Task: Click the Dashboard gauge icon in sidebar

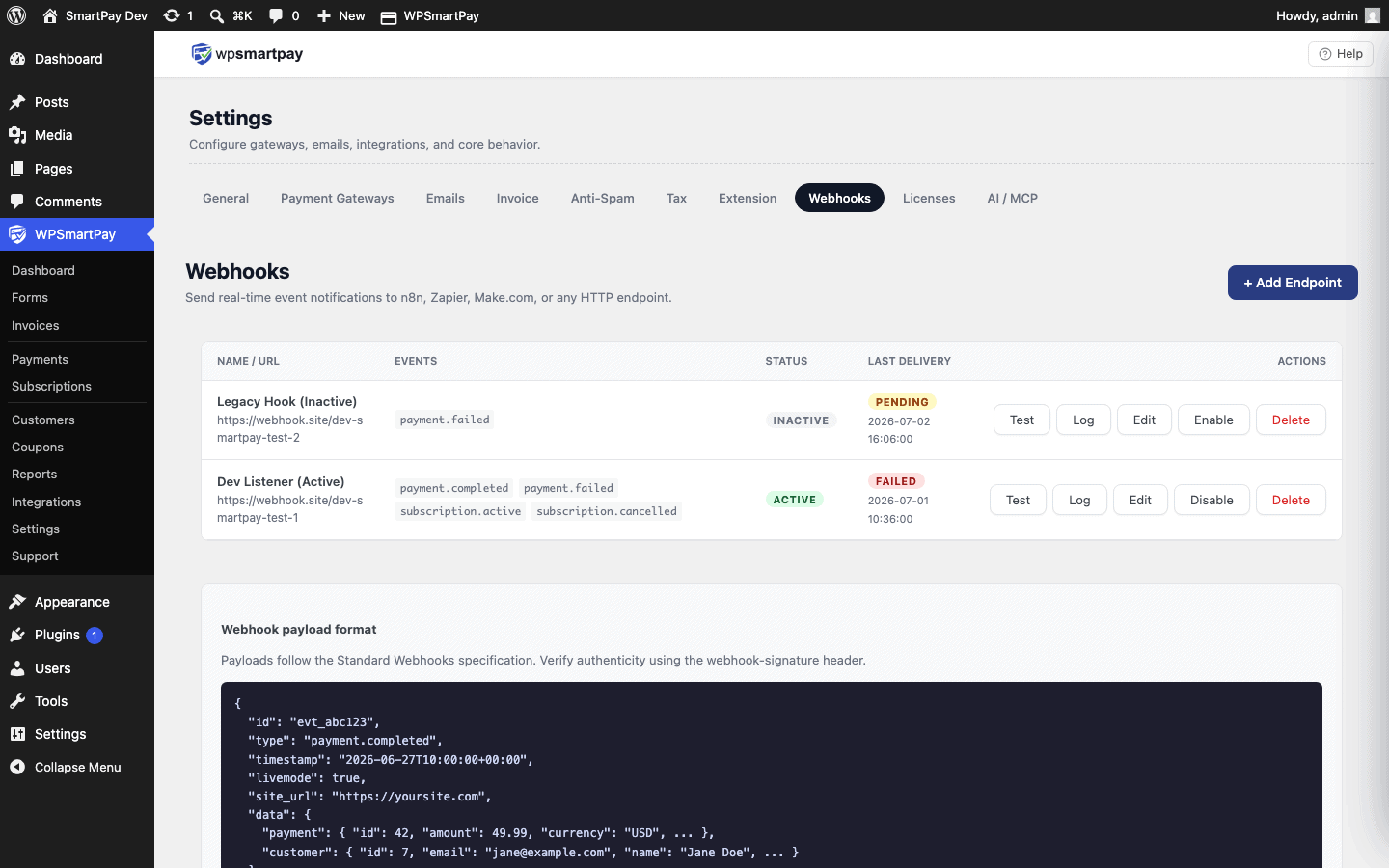Action: pyautogui.click(x=17, y=59)
